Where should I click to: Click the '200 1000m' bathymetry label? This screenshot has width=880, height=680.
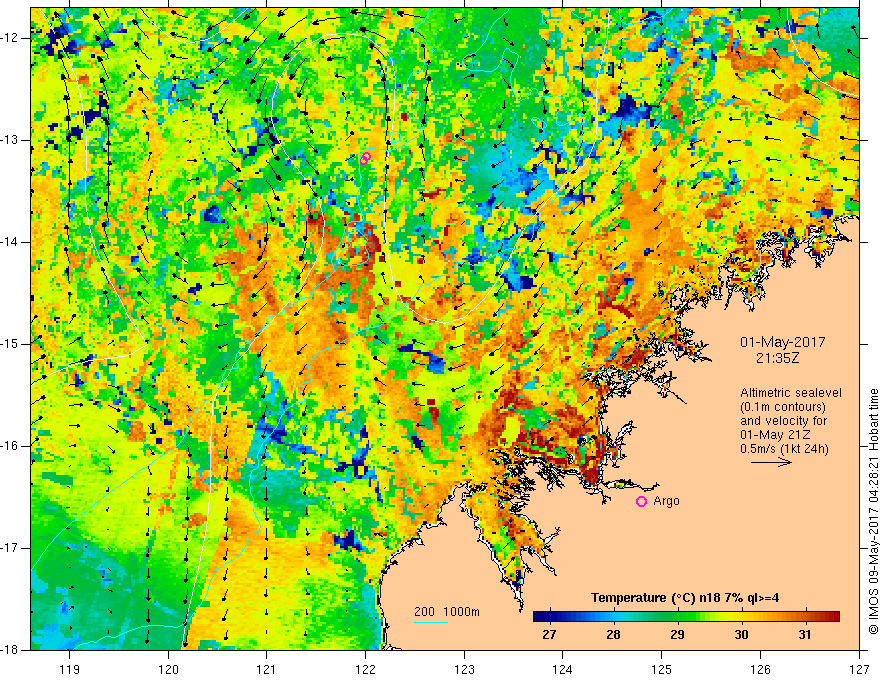tap(447, 612)
